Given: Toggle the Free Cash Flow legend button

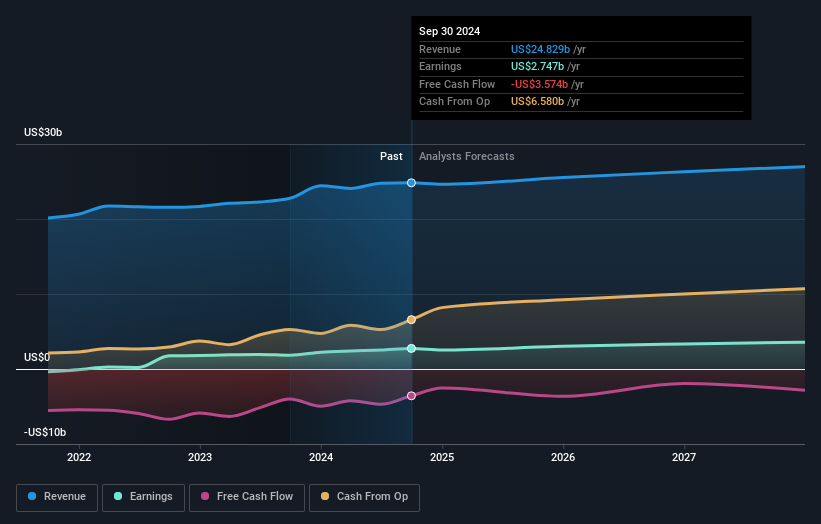Looking at the screenshot, I should [x=247, y=497].
